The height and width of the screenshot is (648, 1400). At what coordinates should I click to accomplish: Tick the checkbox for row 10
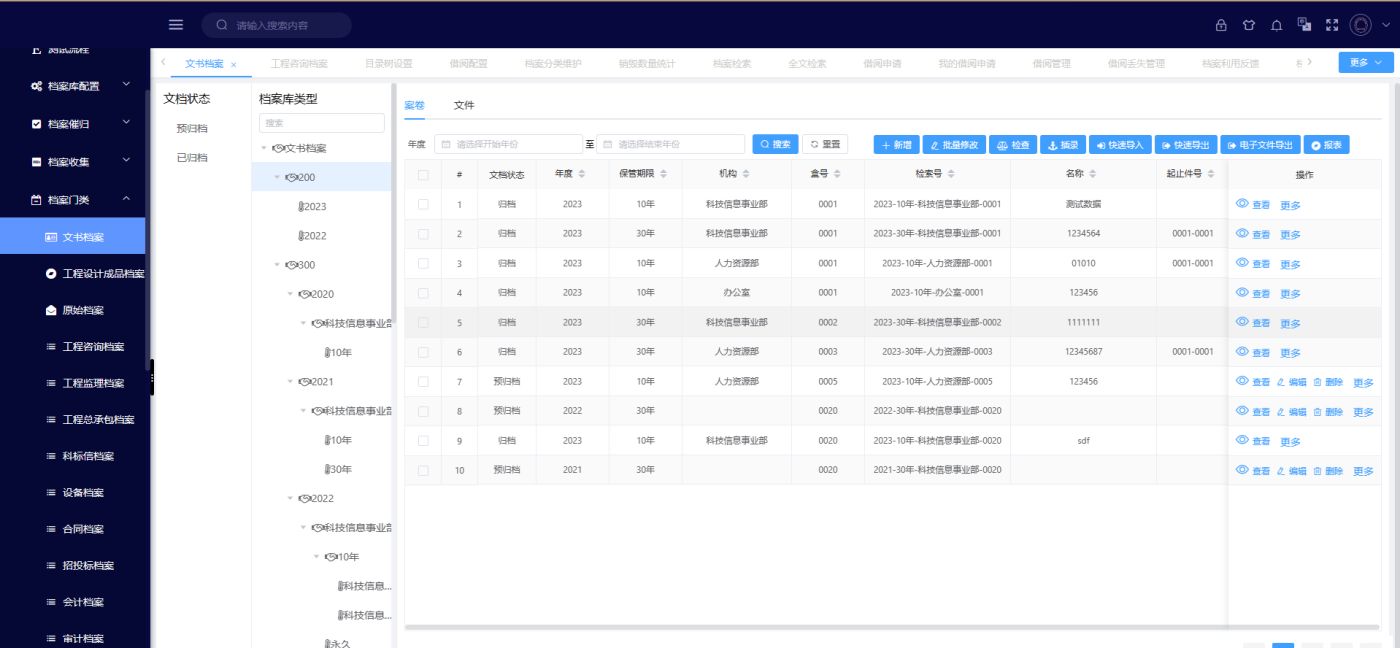(423, 469)
